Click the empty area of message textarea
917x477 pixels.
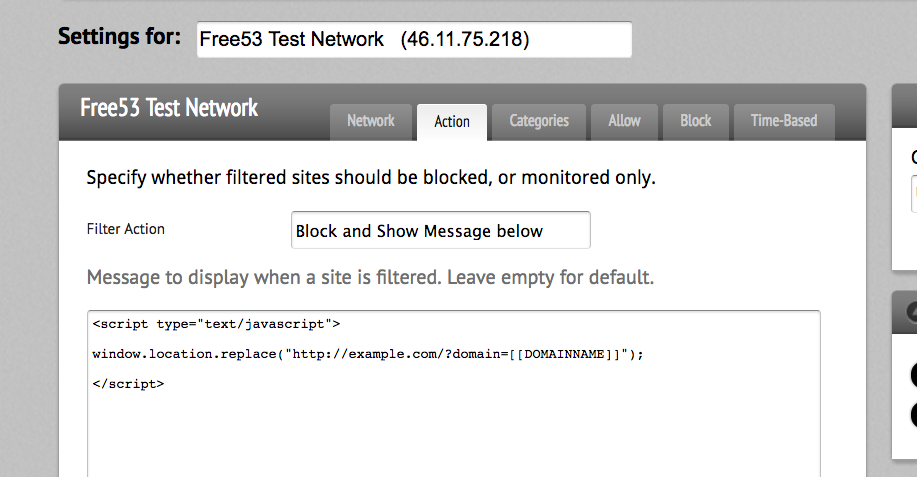tap(454, 435)
